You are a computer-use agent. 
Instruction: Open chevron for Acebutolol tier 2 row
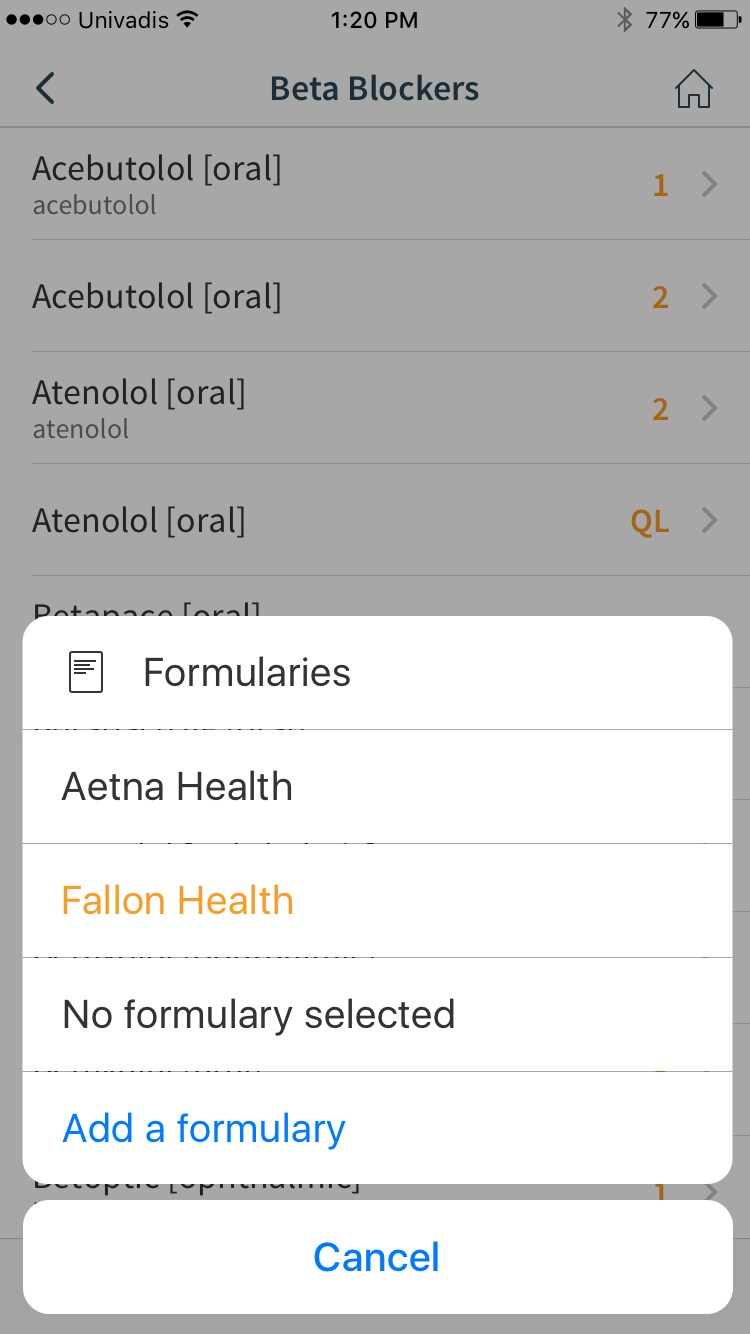point(709,297)
